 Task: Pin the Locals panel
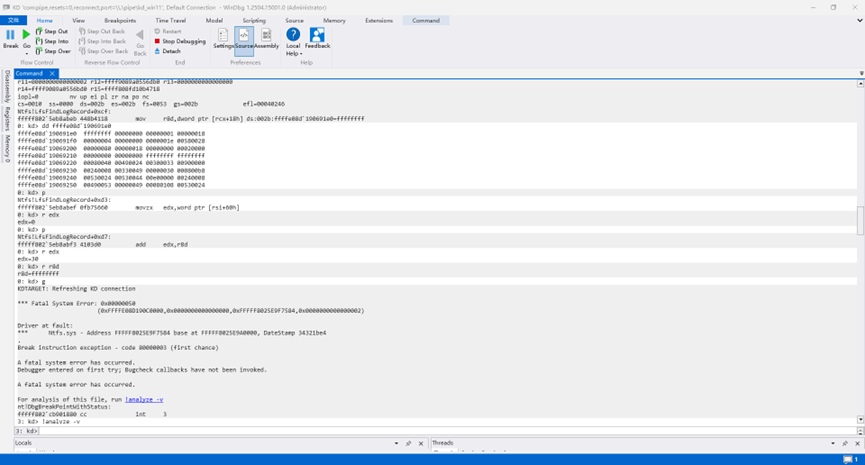coord(408,443)
